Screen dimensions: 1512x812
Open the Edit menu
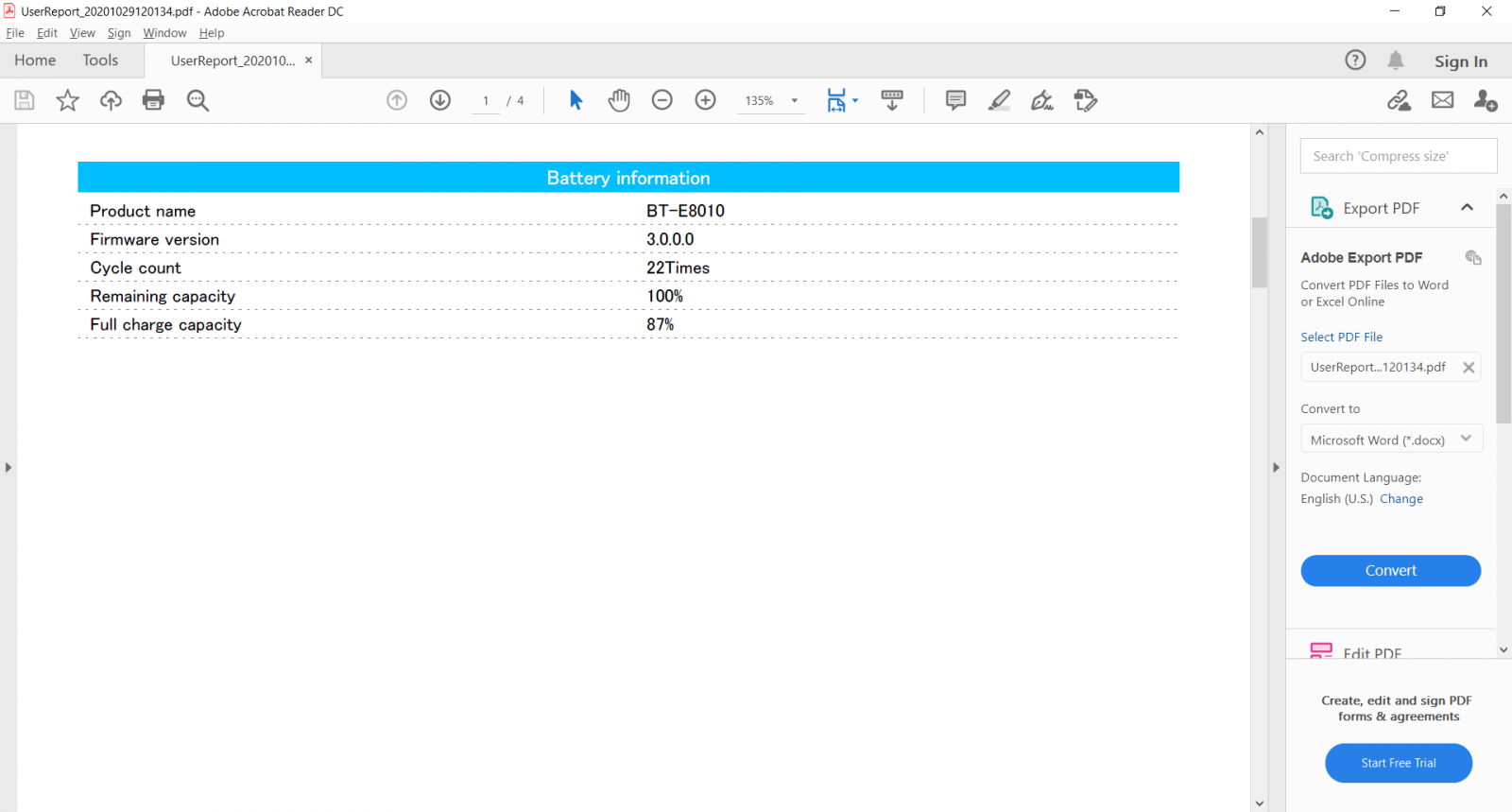47,33
